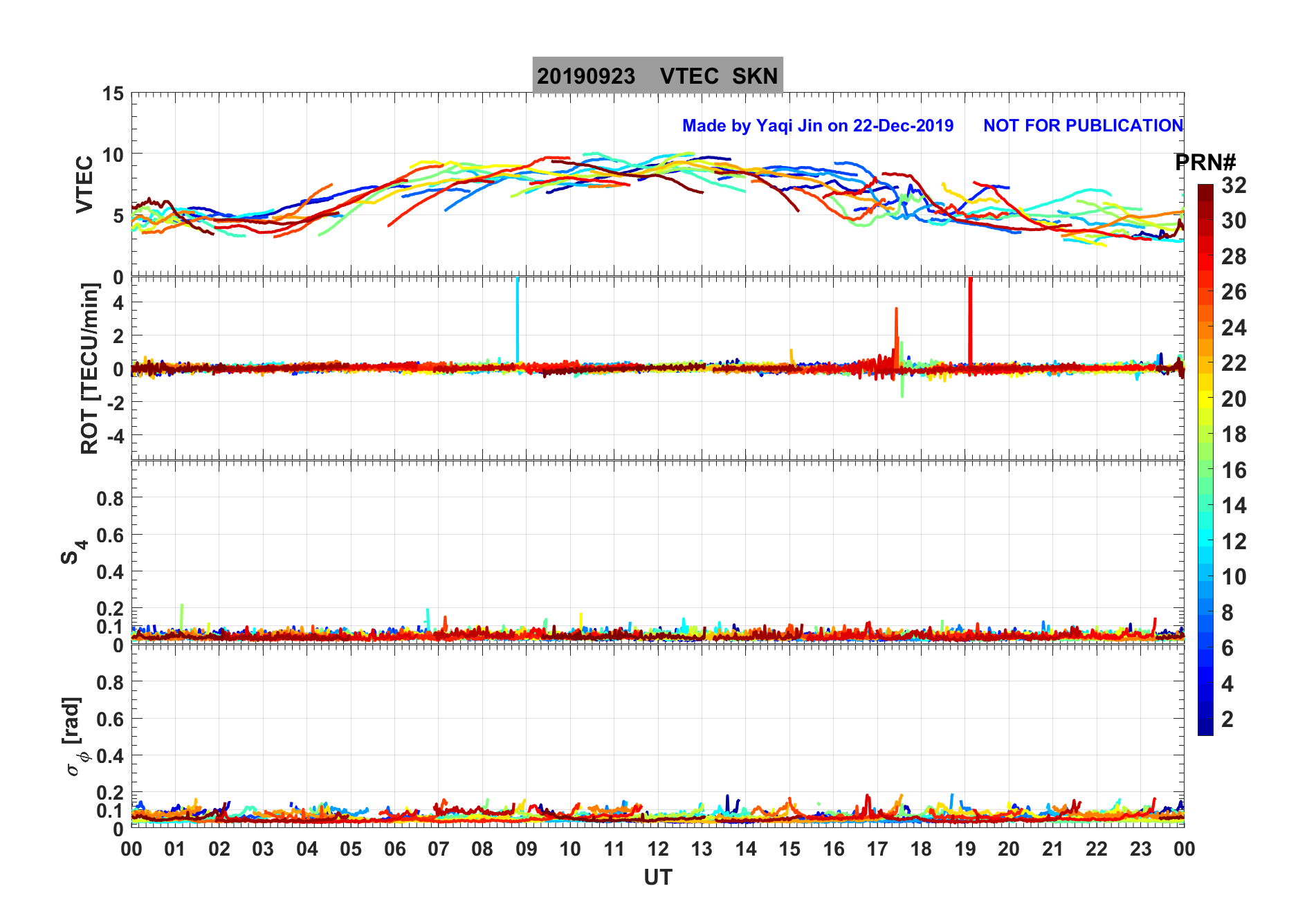
Task: Click the 'NOT FOR PUBLICATION' label
Action: 1083,126
